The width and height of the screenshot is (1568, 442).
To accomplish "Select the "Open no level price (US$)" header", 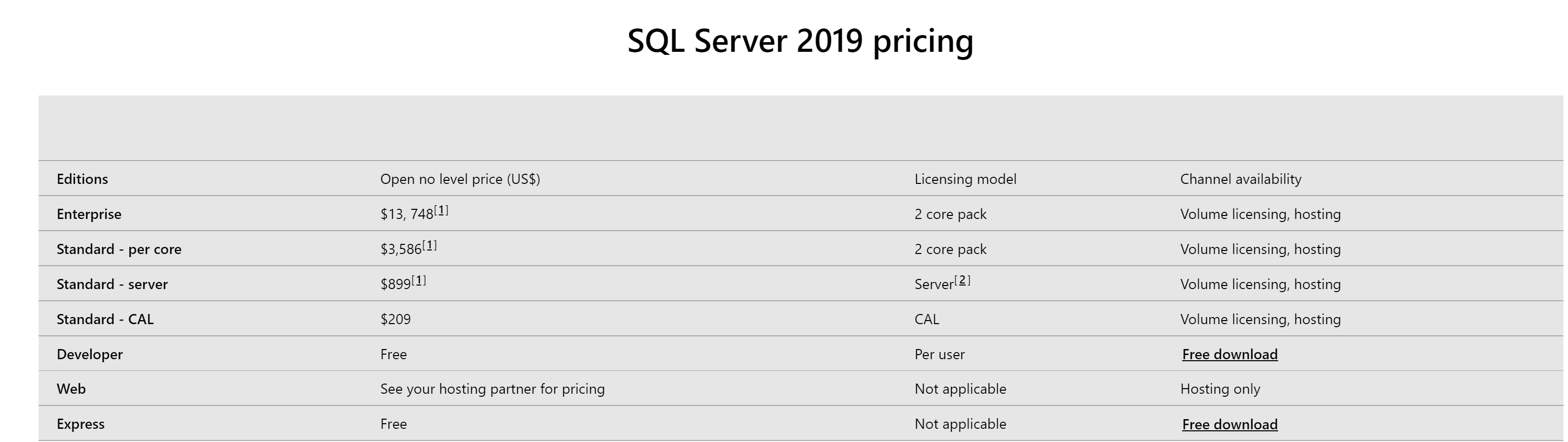I will click(460, 179).
